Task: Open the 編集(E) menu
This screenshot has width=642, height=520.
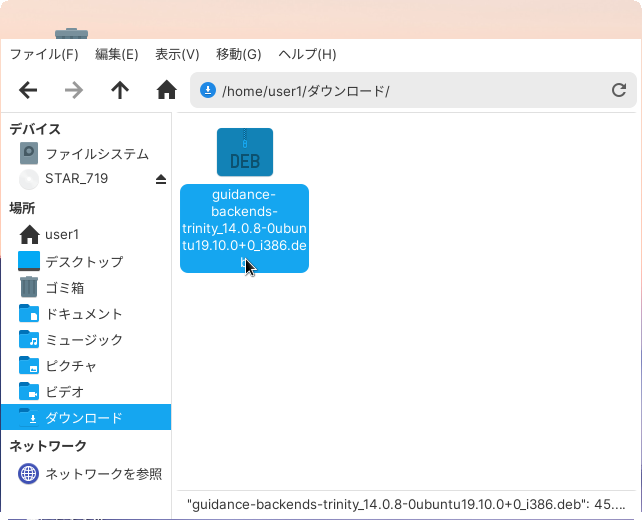Action: click(117, 54)
